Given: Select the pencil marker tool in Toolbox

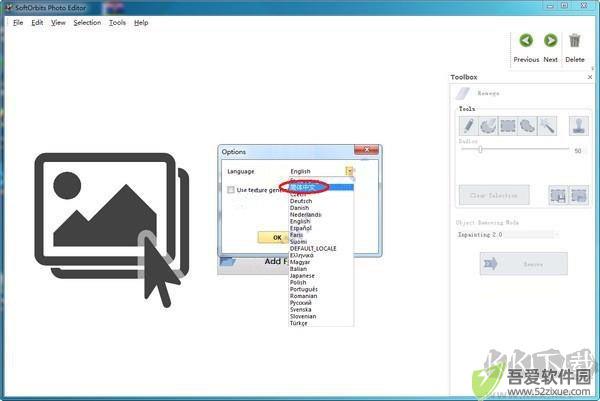Looking at the screenshot, I should (x=469, y=126).
